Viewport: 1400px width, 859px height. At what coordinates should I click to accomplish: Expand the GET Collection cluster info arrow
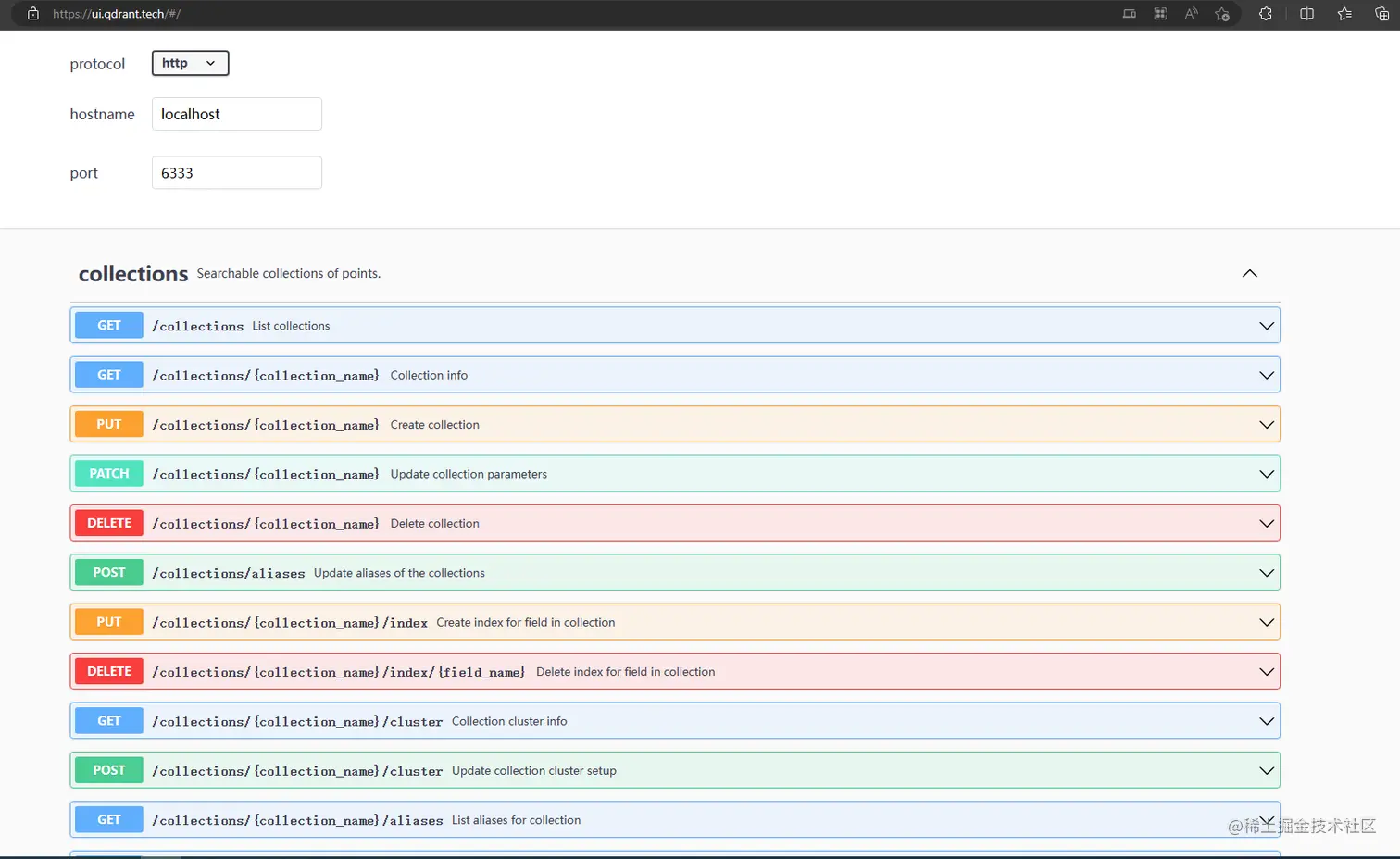point(1267,721)
